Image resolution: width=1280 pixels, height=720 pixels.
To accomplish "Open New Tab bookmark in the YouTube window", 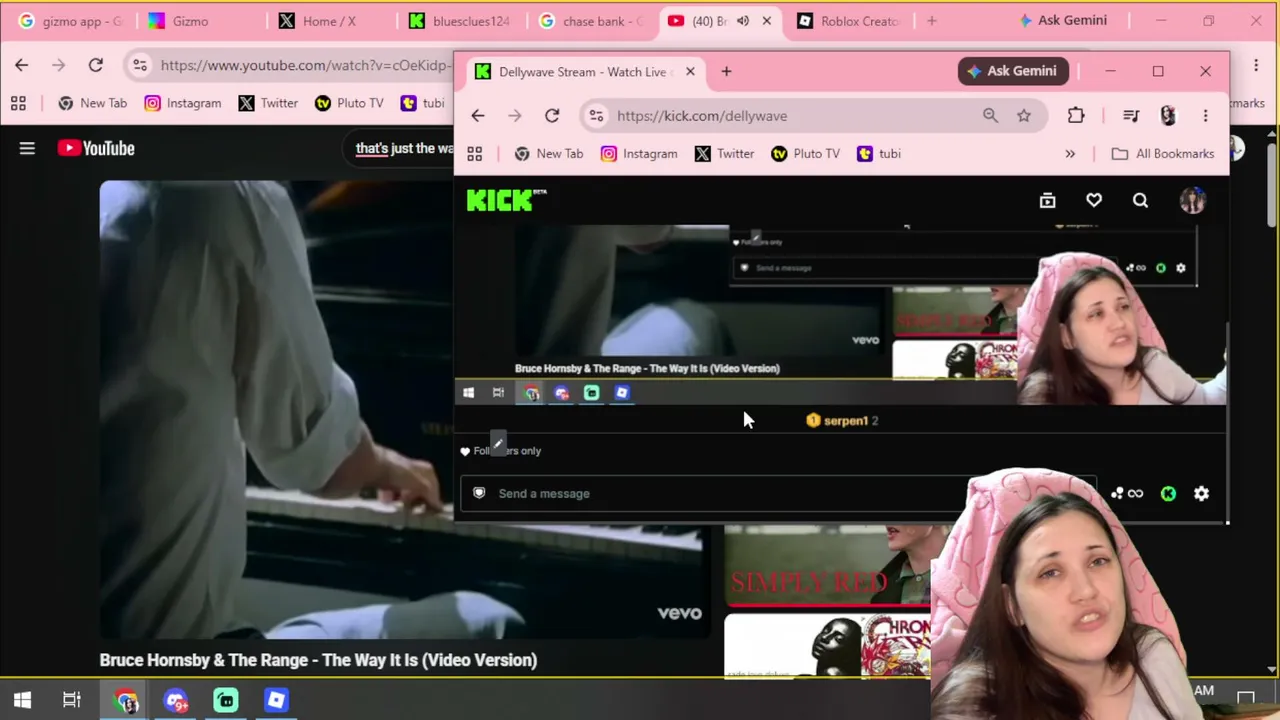I will (x=93, y=103).
